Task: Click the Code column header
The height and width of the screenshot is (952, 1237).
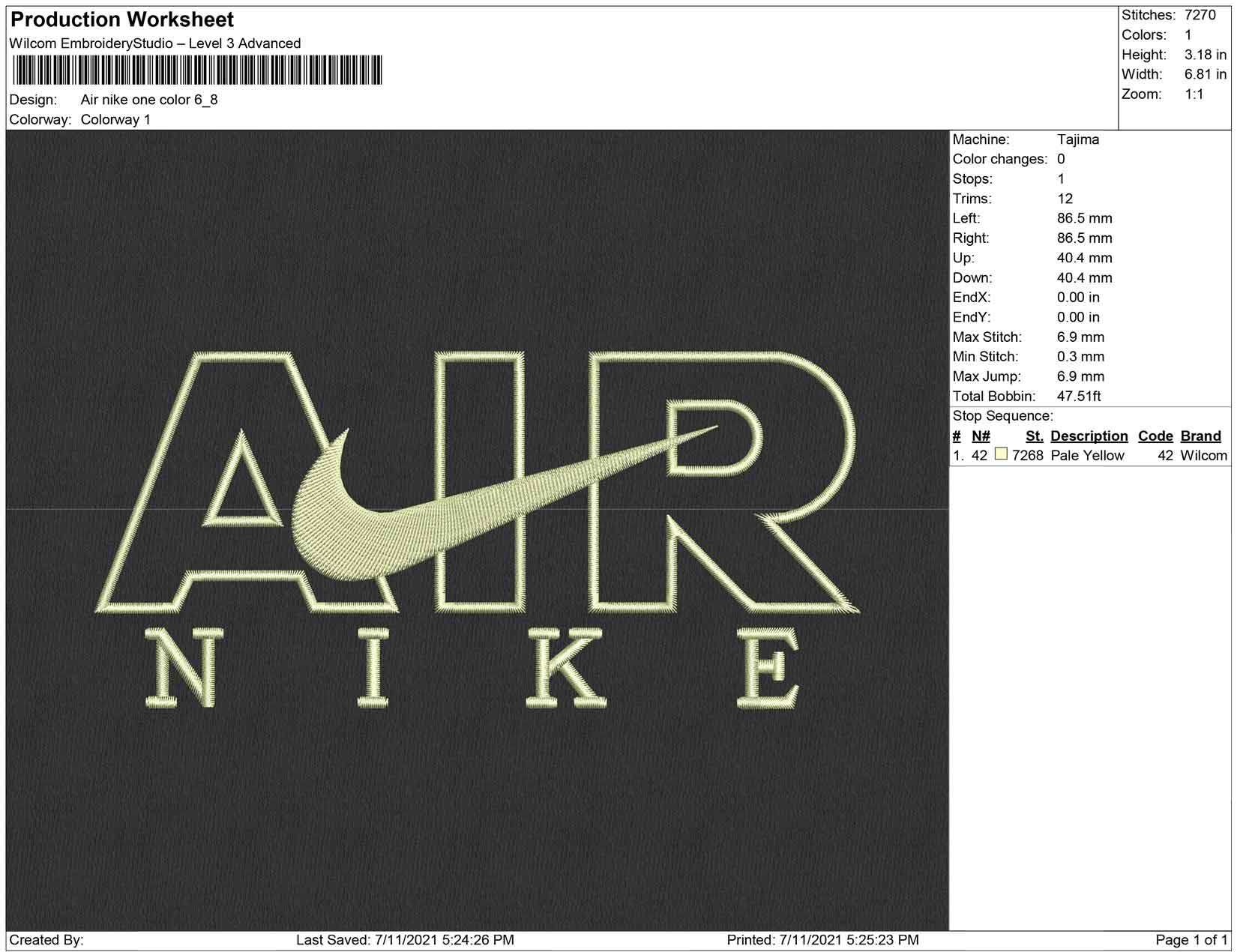Action: (x=1155, y=436)
